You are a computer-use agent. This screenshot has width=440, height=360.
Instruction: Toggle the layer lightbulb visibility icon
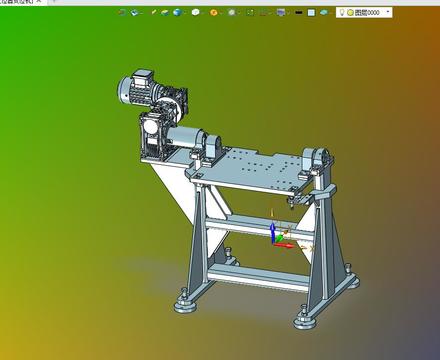pyautogui.click(x=342, y=12)
